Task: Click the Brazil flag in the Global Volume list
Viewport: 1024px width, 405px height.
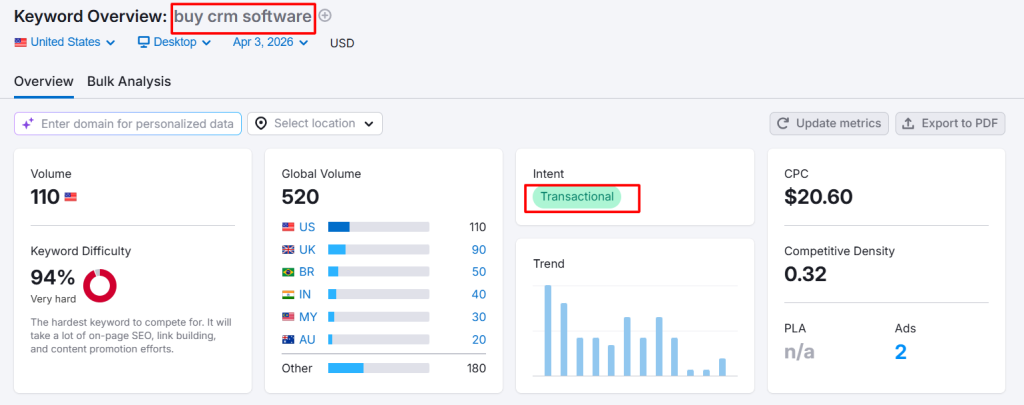Action: [x=288, y=272]
